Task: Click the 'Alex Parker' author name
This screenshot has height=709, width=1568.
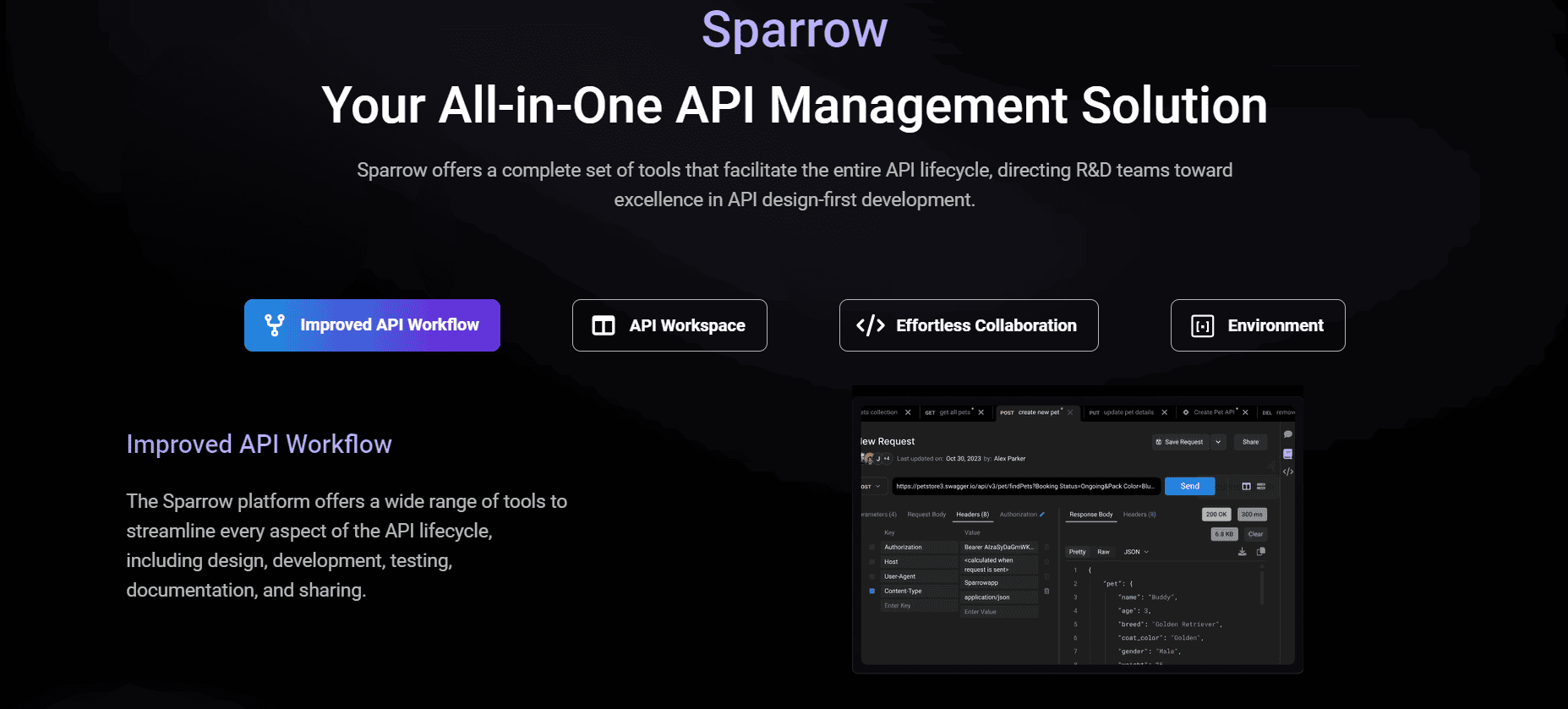Action: (x=1009, y=459)
